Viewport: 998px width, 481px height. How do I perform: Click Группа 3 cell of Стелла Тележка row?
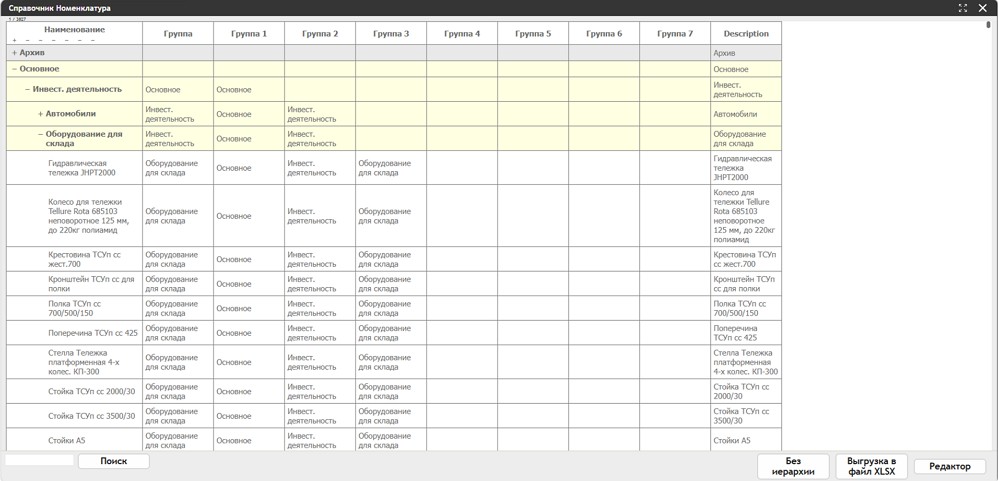[x=391, y=362]
